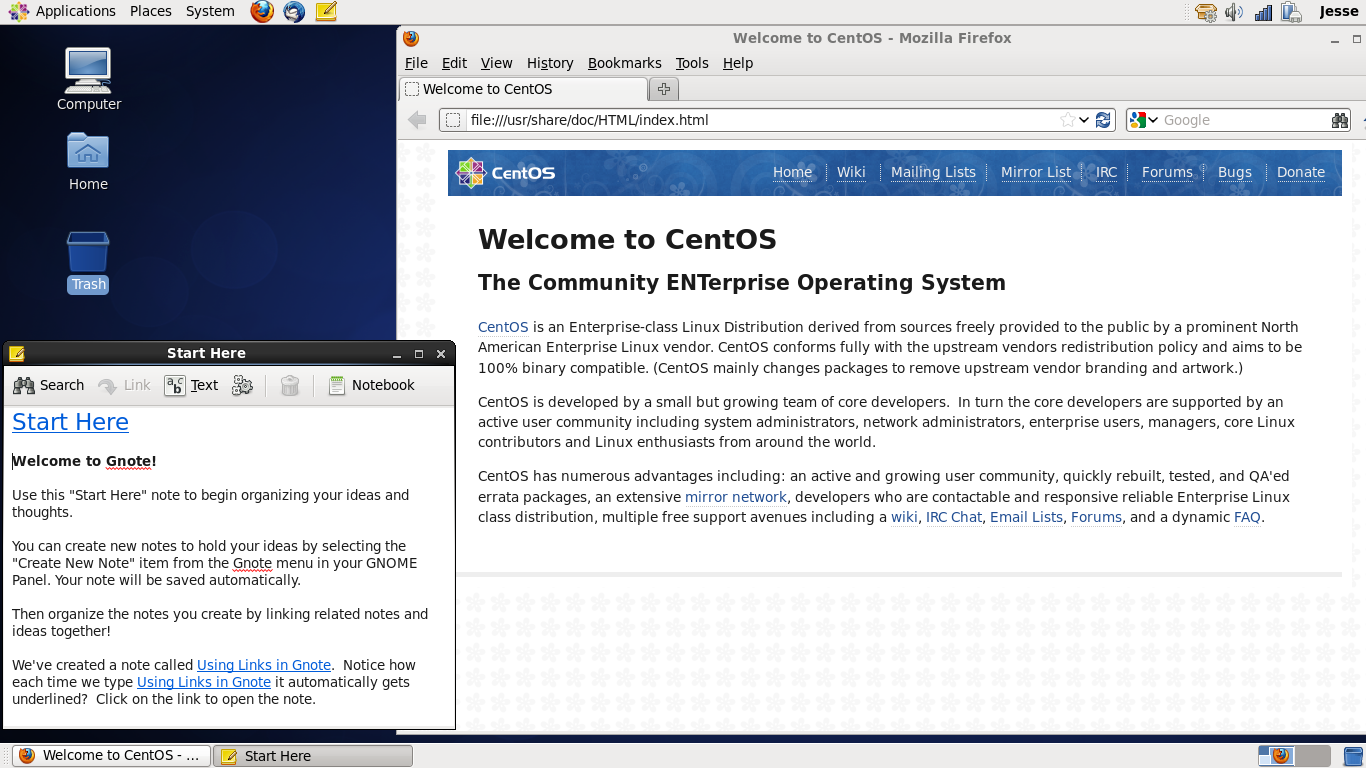
Task: Open Firefox Bookmarks menu
Action: 624,63
